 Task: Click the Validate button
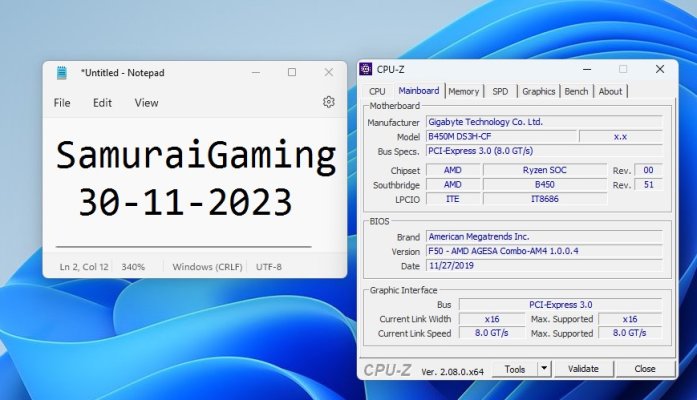click(x=583, y=369)
